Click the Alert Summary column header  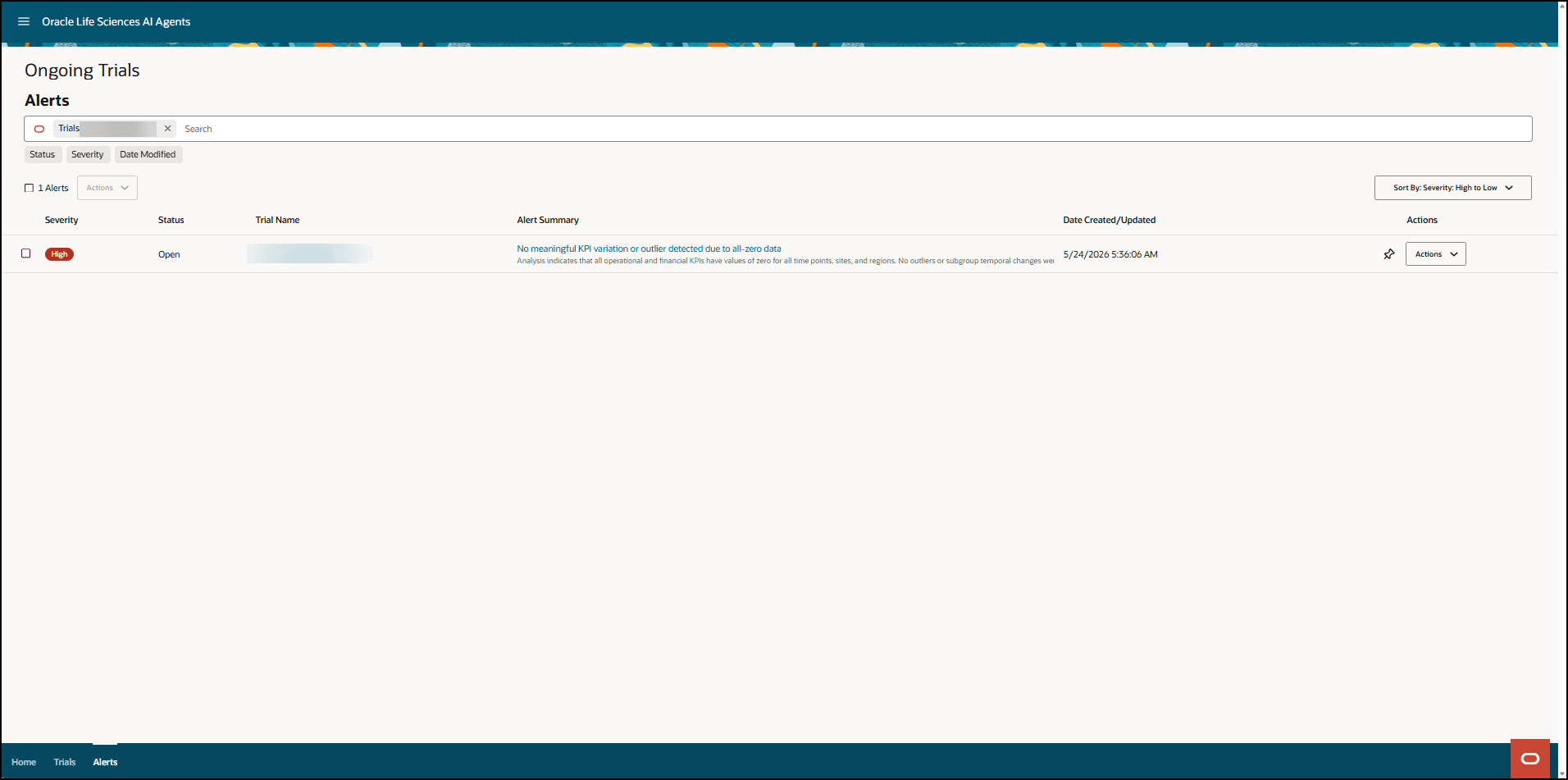(548, 220)
